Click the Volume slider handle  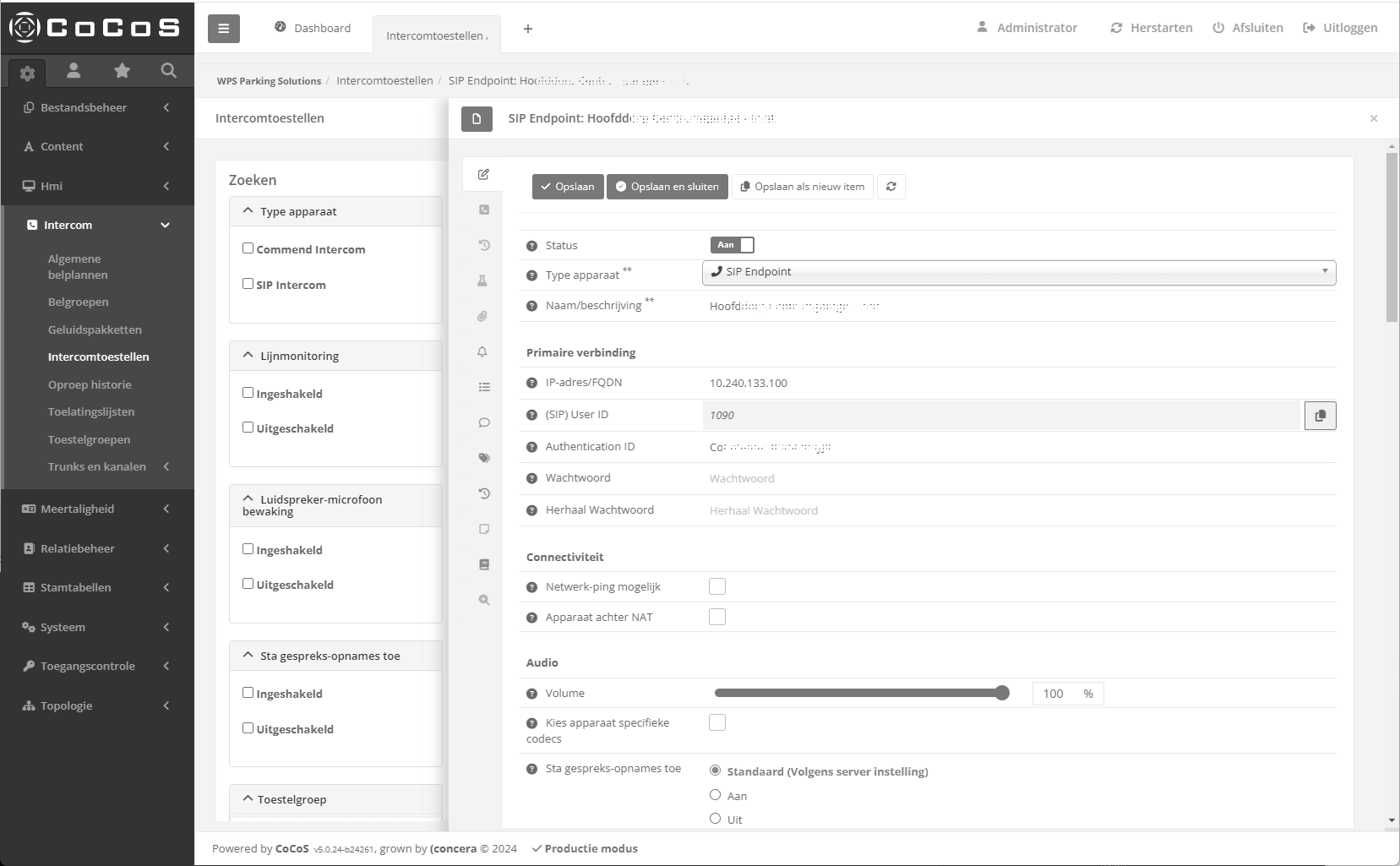click(1002, 694)
